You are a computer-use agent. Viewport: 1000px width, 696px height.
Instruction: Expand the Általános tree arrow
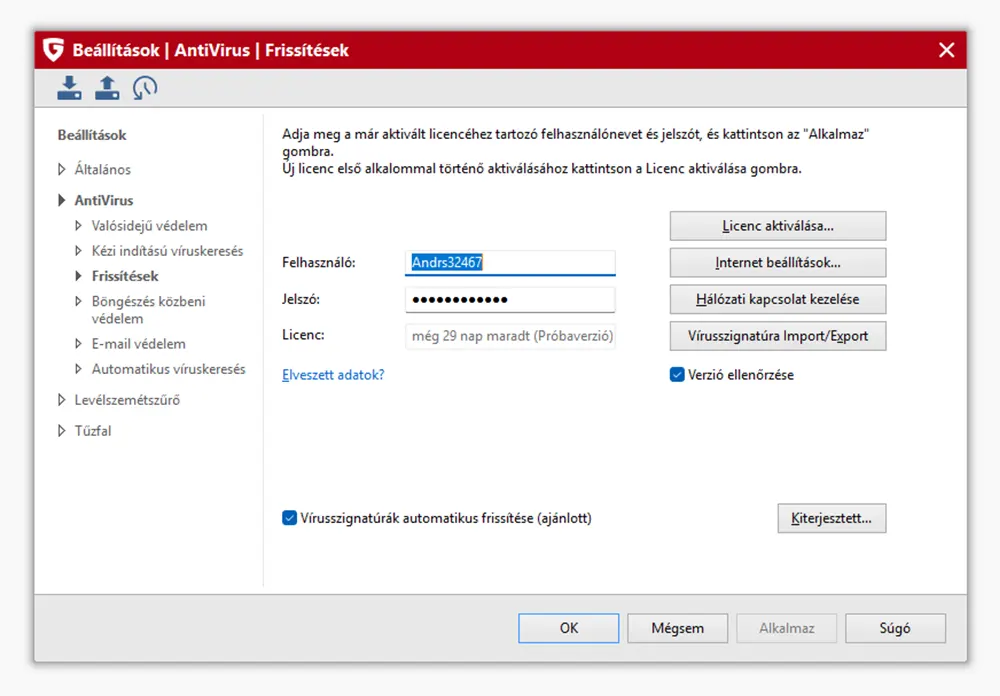click(x=62, y=170)
